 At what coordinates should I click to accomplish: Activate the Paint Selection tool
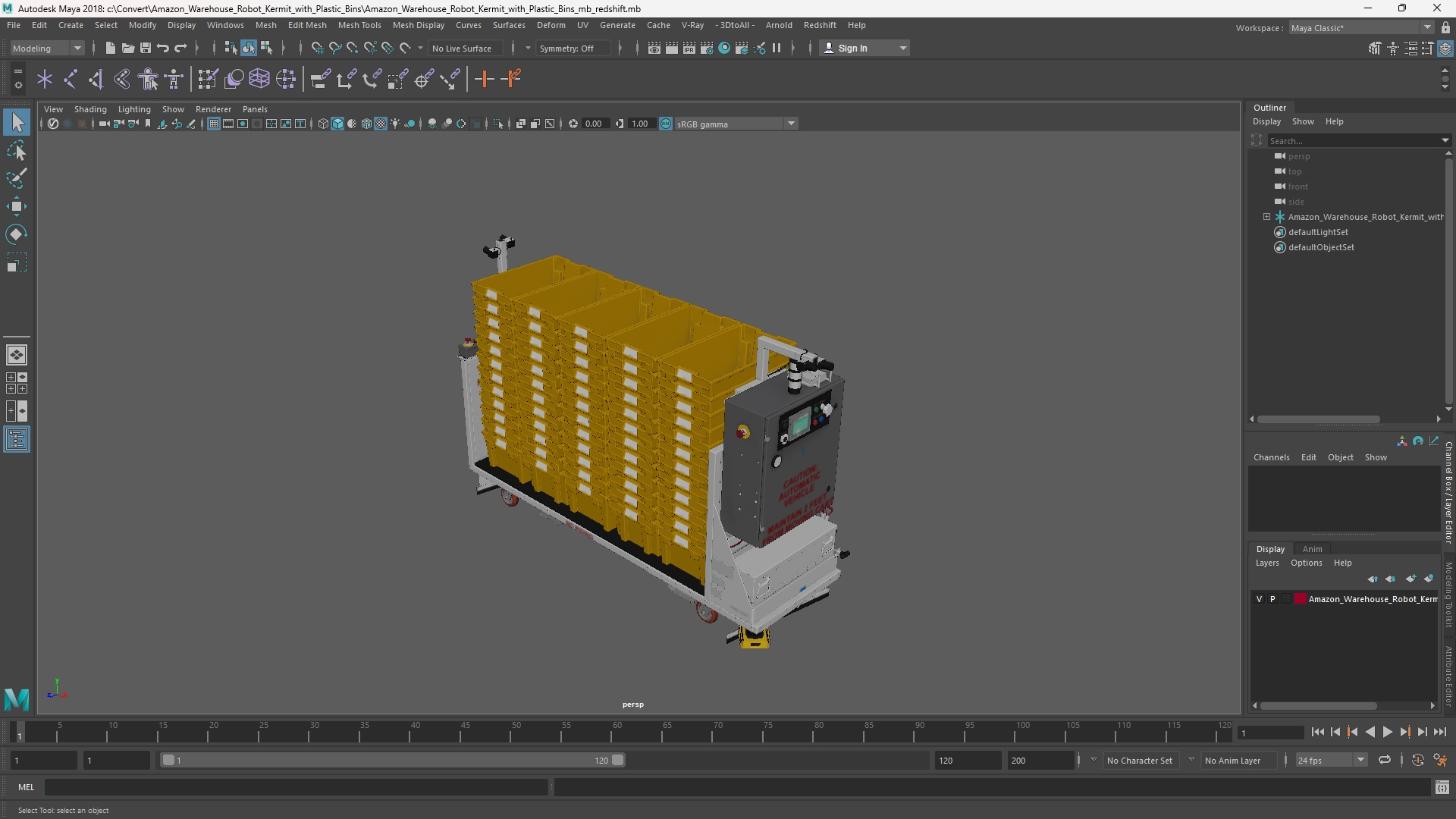click(17, 178)
